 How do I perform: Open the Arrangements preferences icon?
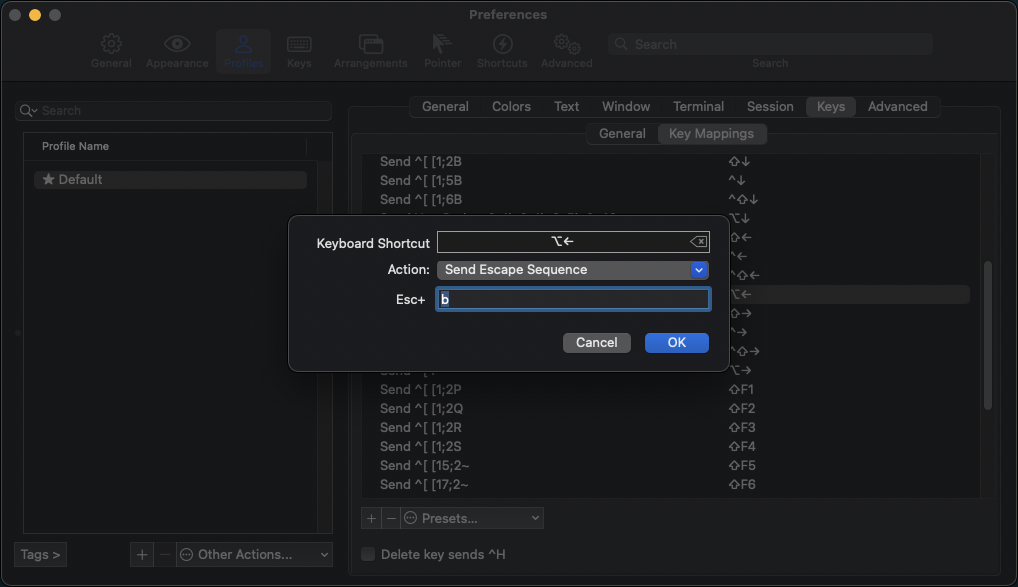coord(371,51)
